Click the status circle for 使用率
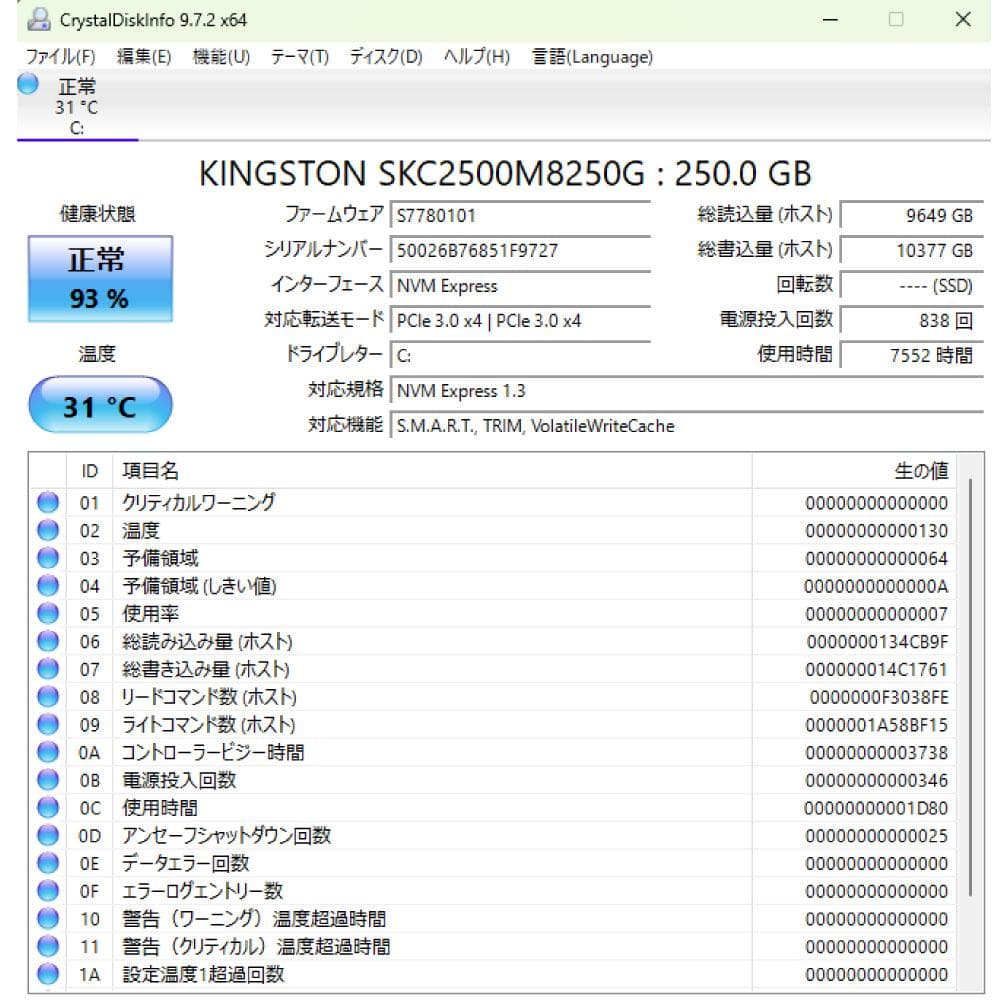The width and height of the screenshot is (1000, 1000). 47,614
